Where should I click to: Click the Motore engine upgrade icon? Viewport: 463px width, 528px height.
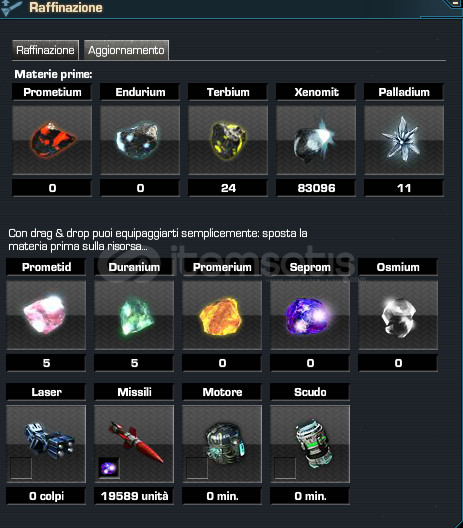tap(222, 444)
